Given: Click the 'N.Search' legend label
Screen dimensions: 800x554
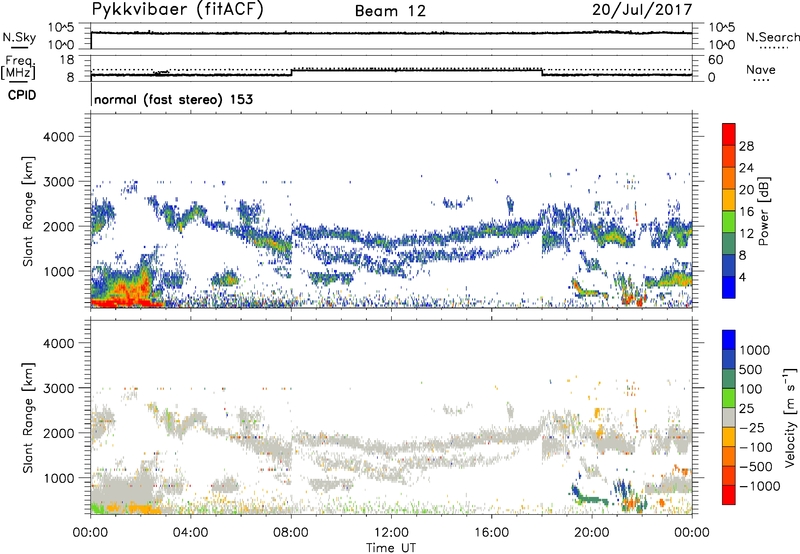Looking at the screenshot, I should (772, 37).
